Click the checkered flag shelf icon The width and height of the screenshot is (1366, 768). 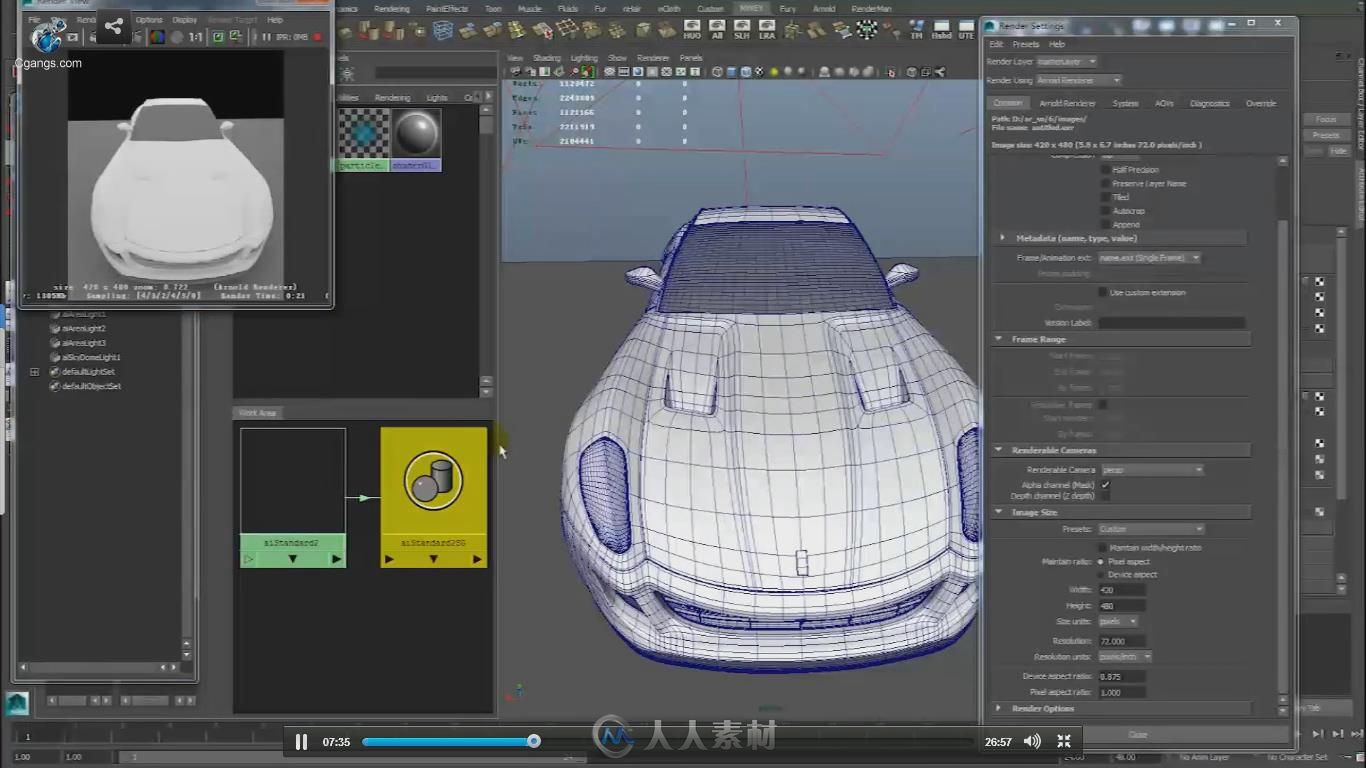click(869, 30)
